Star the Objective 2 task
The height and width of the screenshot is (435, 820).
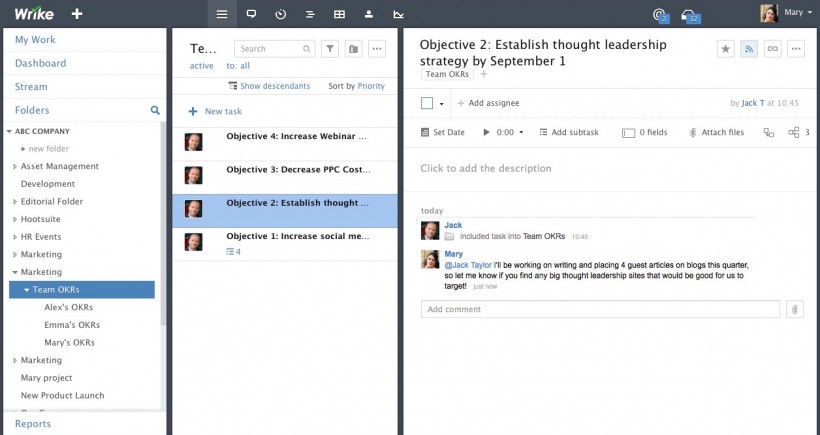pos(725,49)
